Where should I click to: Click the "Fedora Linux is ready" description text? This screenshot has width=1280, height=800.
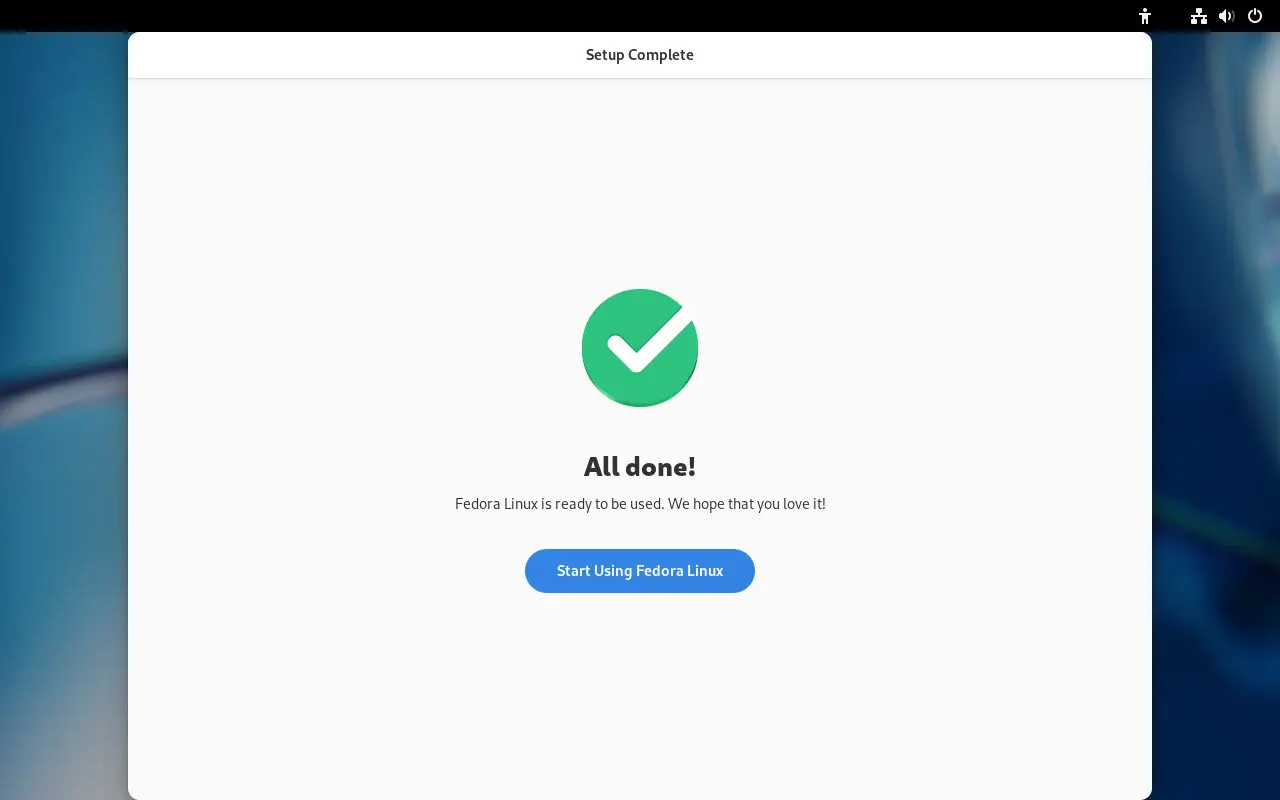(559, 504)
